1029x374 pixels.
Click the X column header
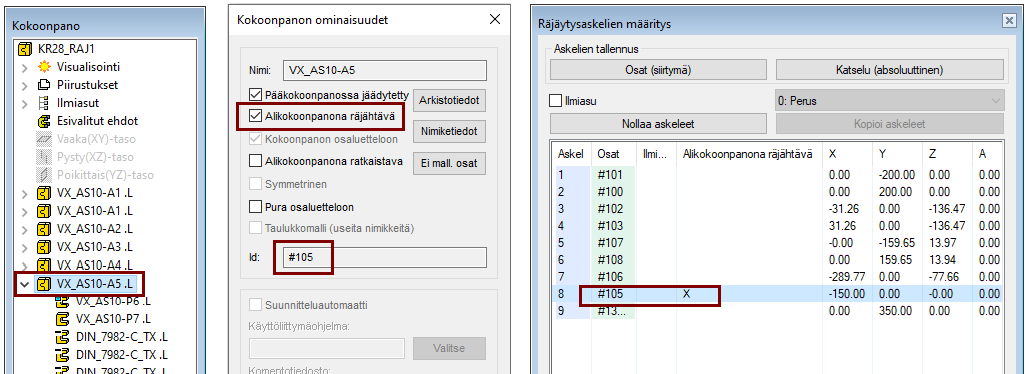tap(848, 154)
